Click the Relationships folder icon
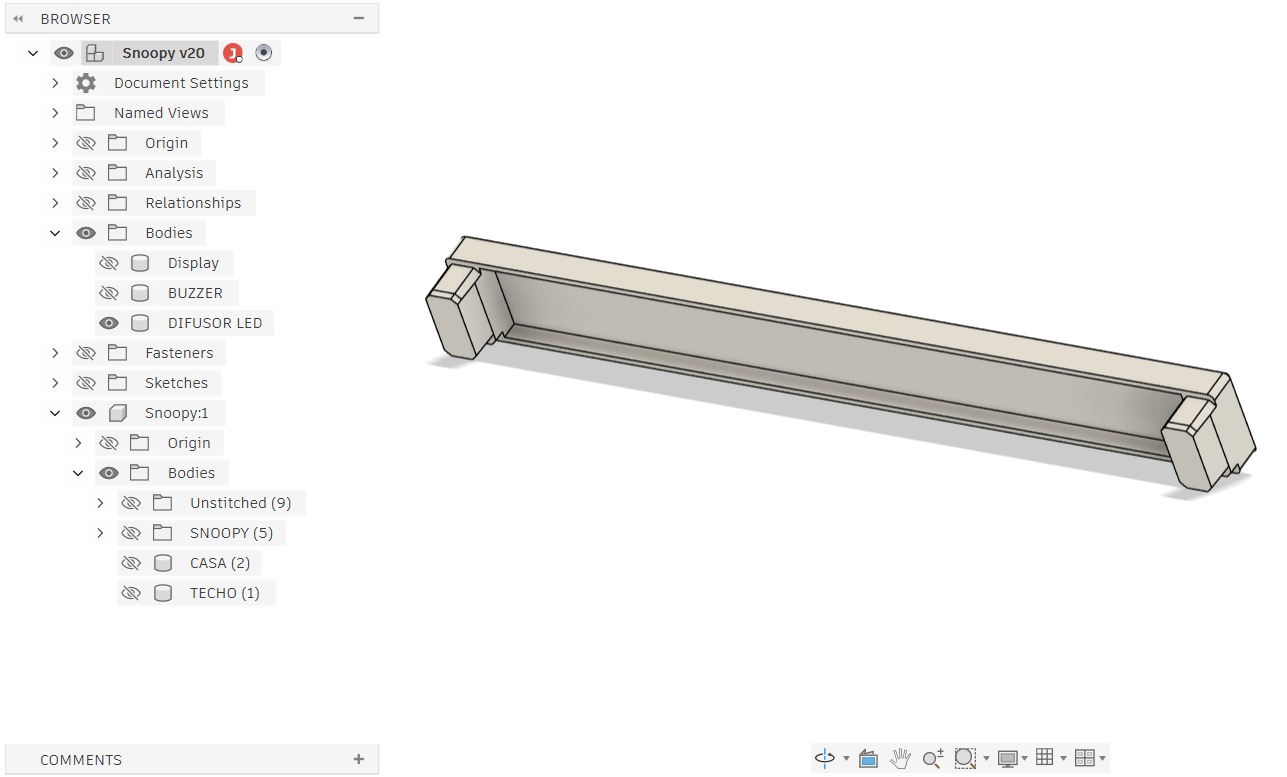The height and width of the screenshot is (777, 1287). (118, 203)
